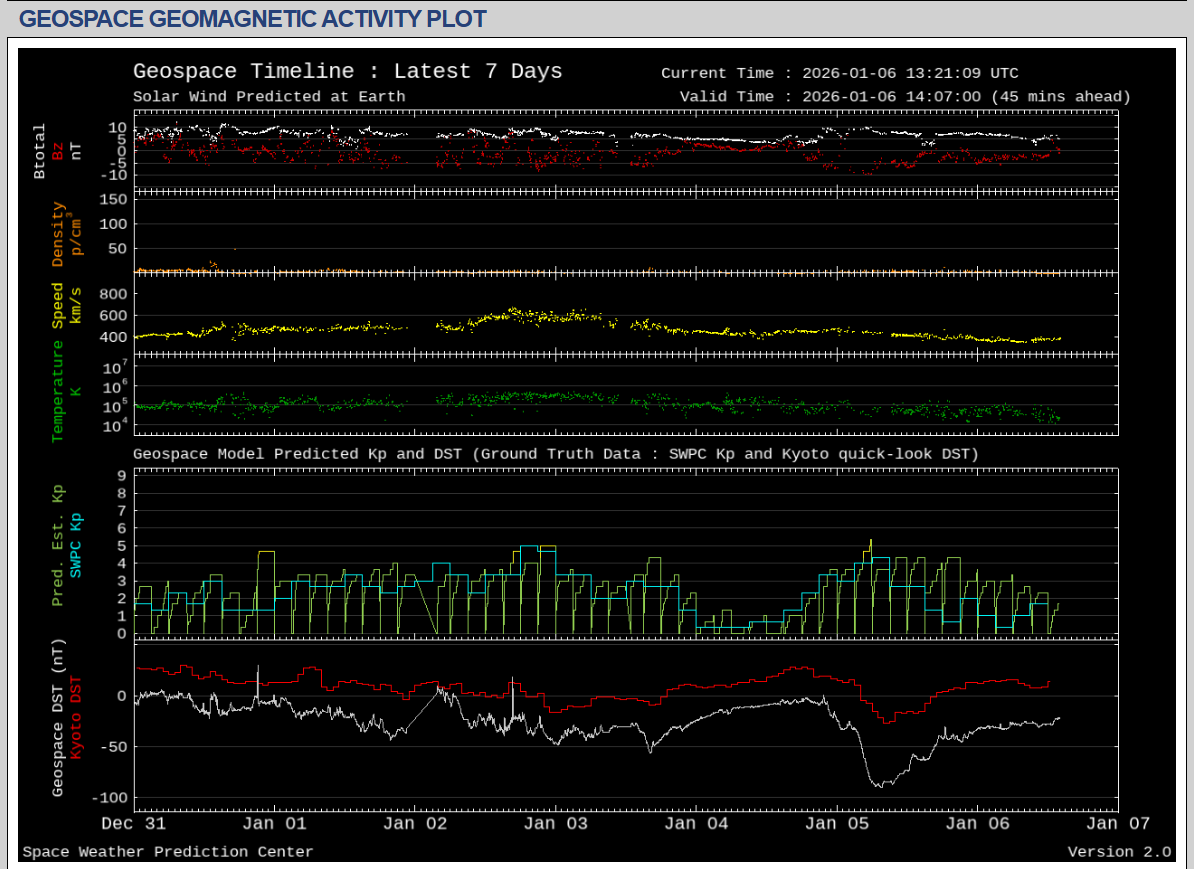Click the 'Geospace Timeline : Latest 7 Days' title
This screenshot has width=1194, height=869.
[347, 71]
